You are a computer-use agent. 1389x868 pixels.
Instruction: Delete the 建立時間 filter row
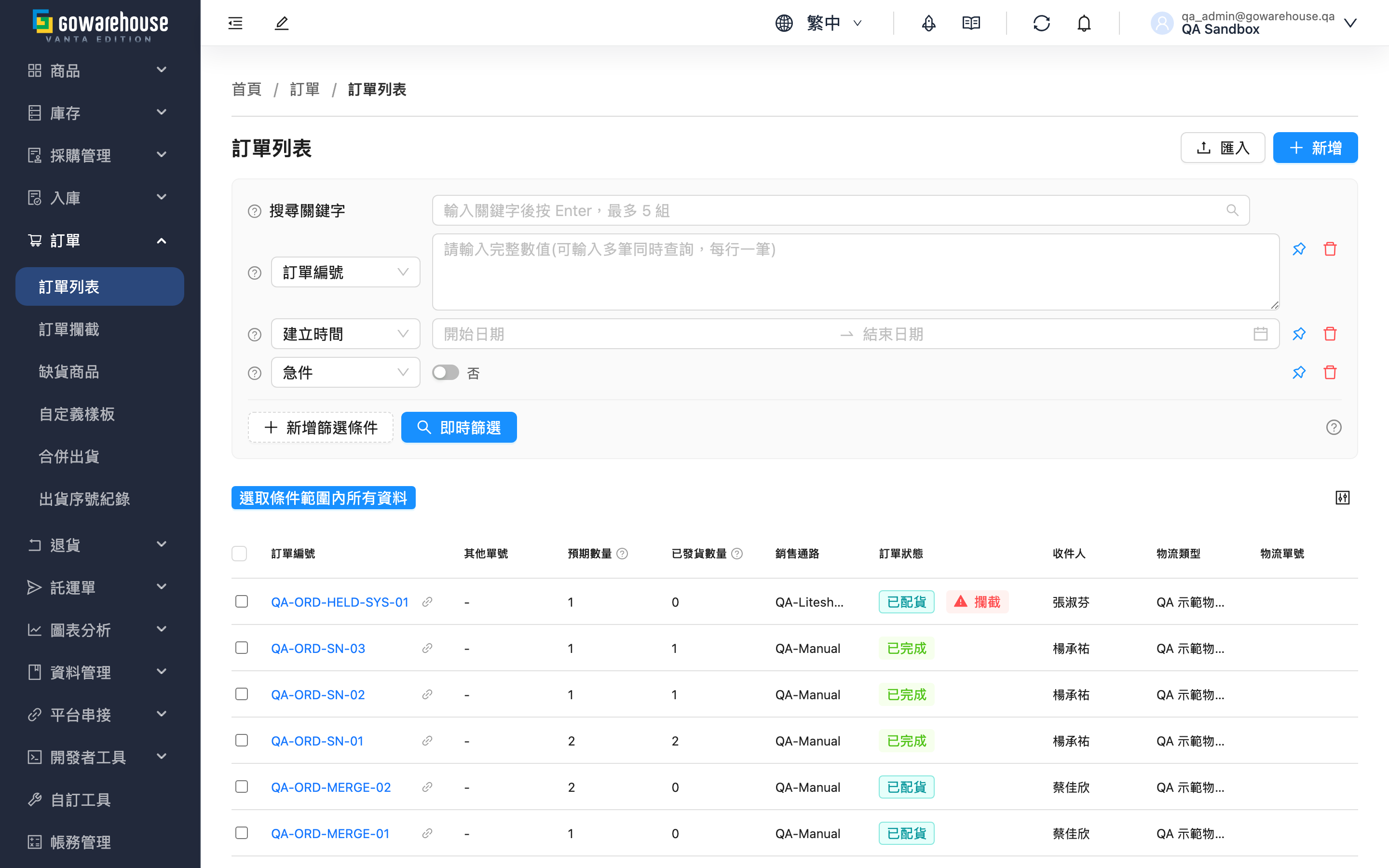coord(1330,334)
